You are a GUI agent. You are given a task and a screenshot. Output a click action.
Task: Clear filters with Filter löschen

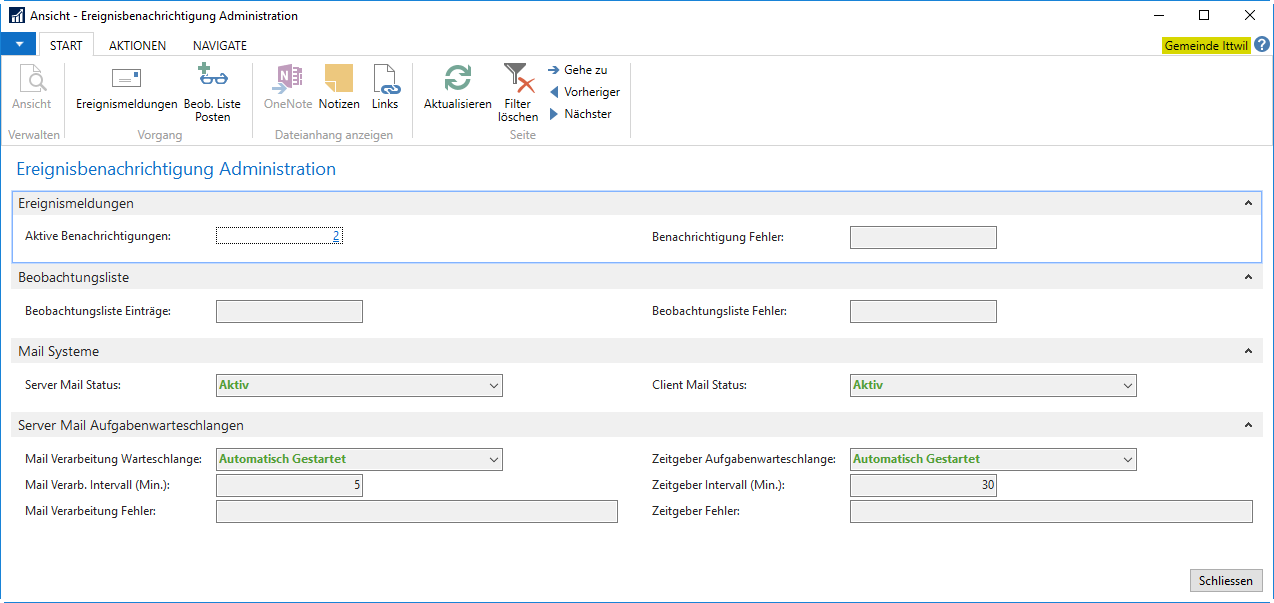click(518, 93)
